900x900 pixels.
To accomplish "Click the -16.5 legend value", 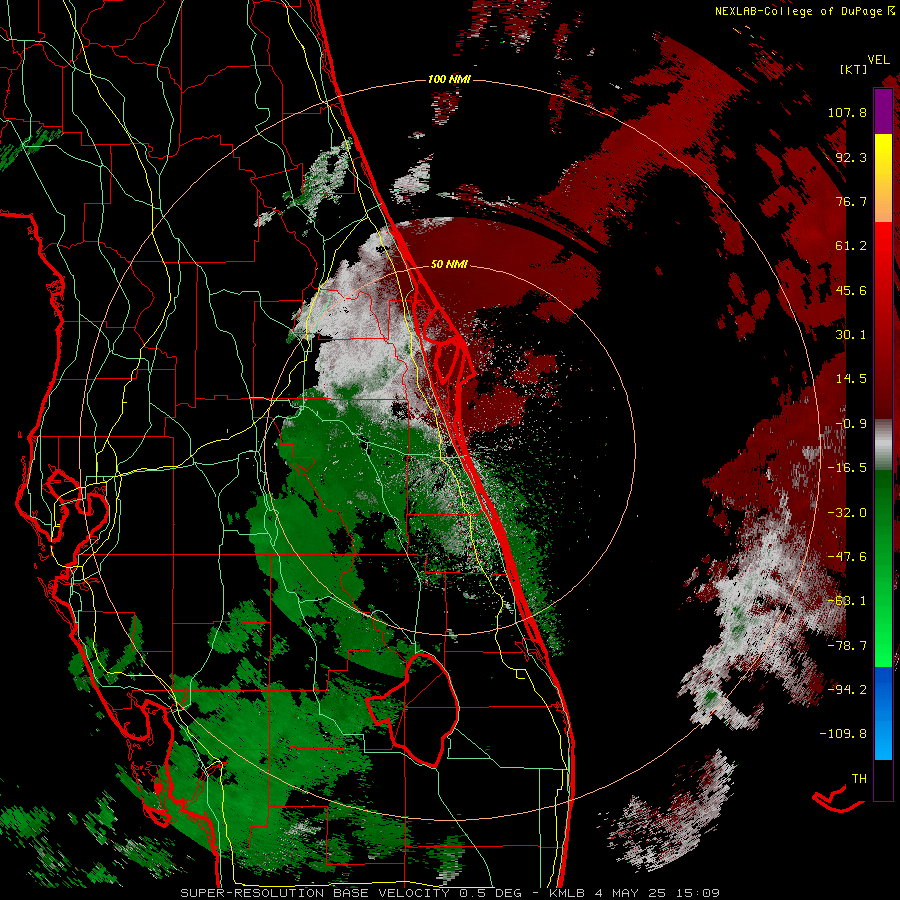I will 847,468.
